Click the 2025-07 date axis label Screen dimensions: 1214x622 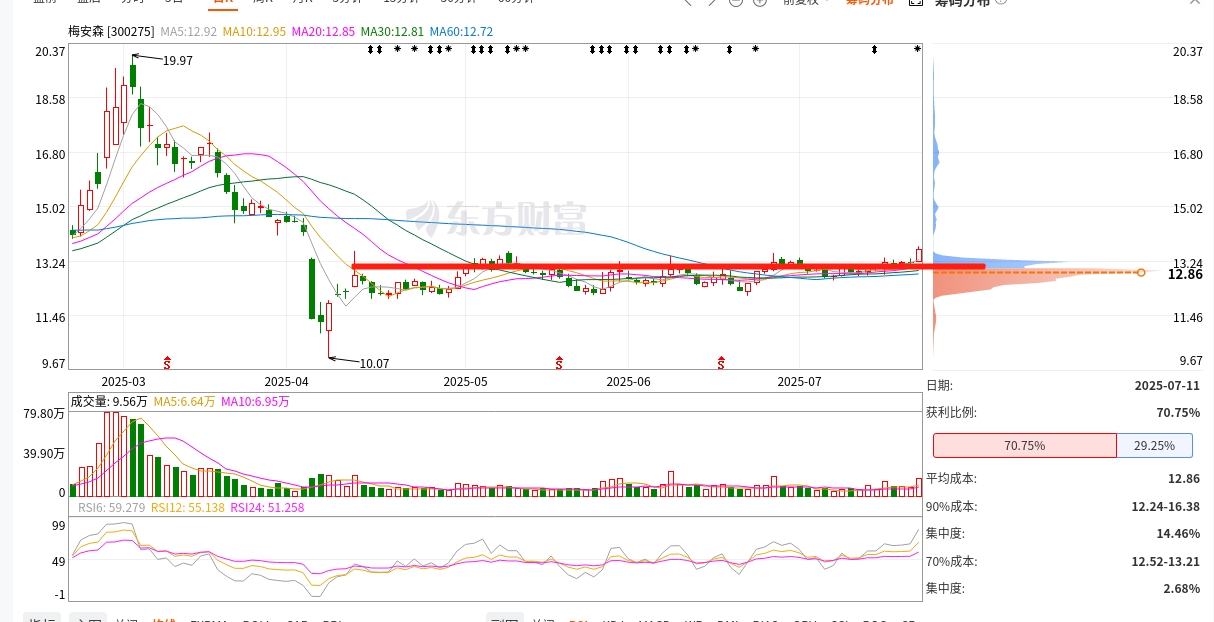(799, 382)
